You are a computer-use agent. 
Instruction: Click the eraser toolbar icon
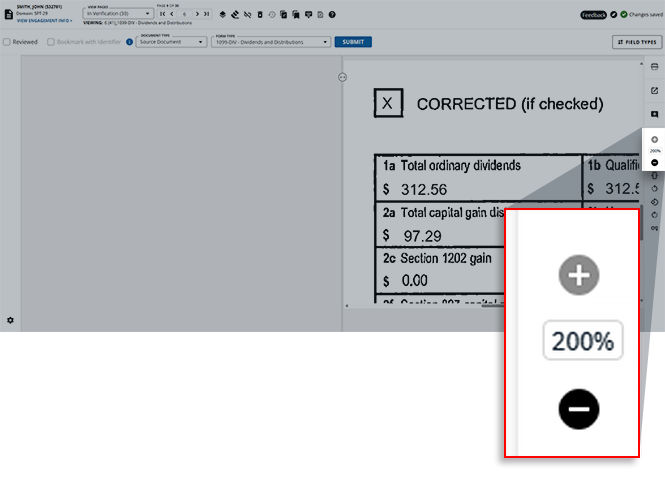[235, 14]
